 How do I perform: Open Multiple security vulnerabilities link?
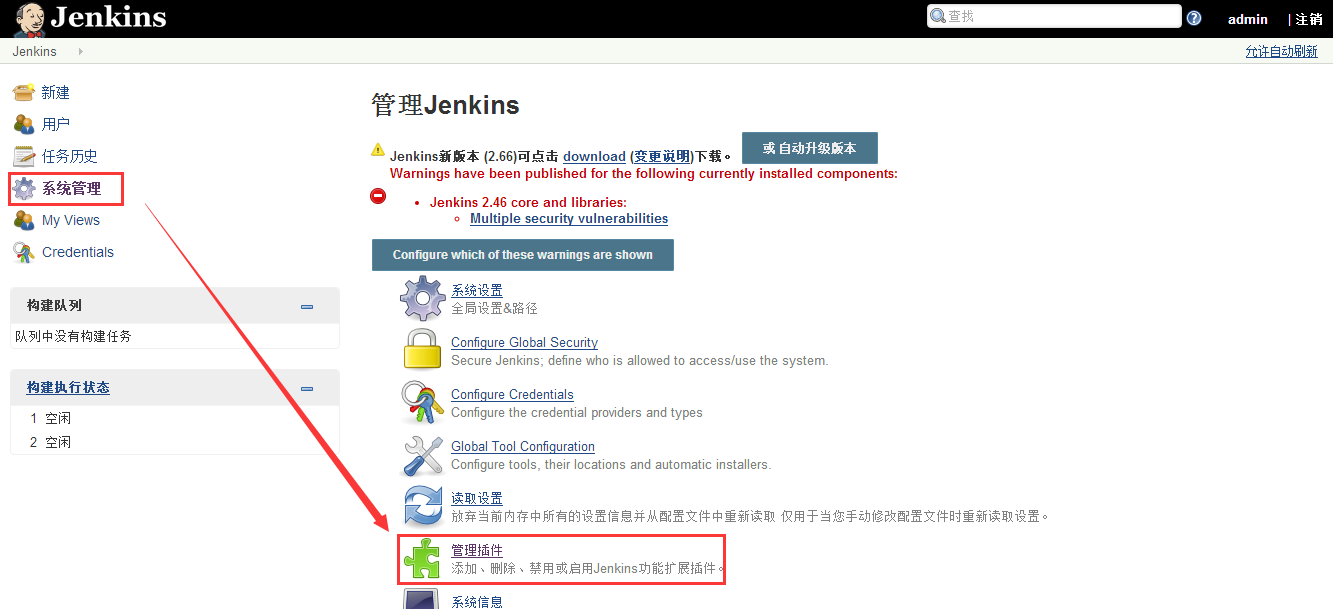click(x=569, y=218)
